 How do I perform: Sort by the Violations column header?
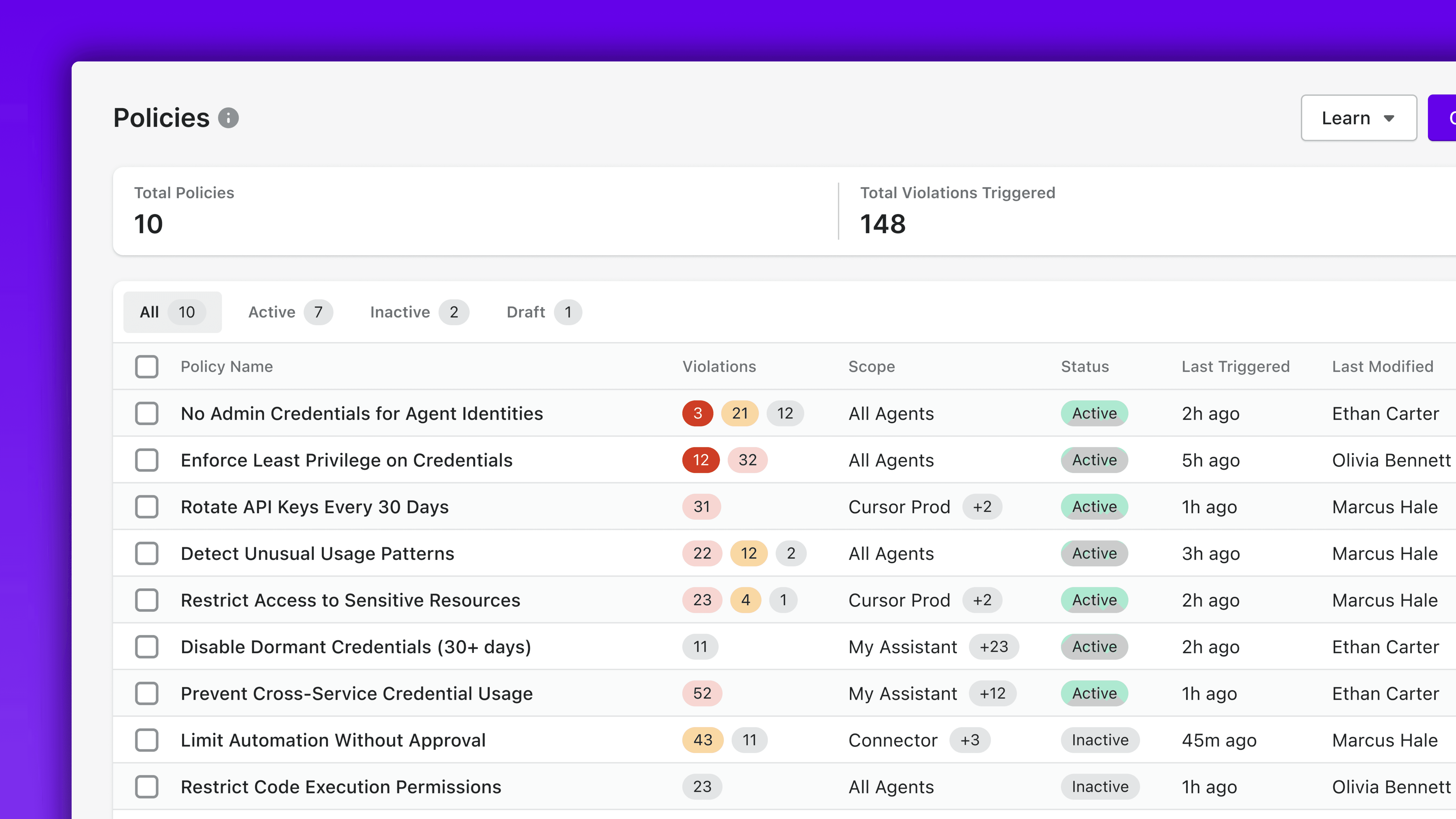pyautogui.click(x=719, y=366)
